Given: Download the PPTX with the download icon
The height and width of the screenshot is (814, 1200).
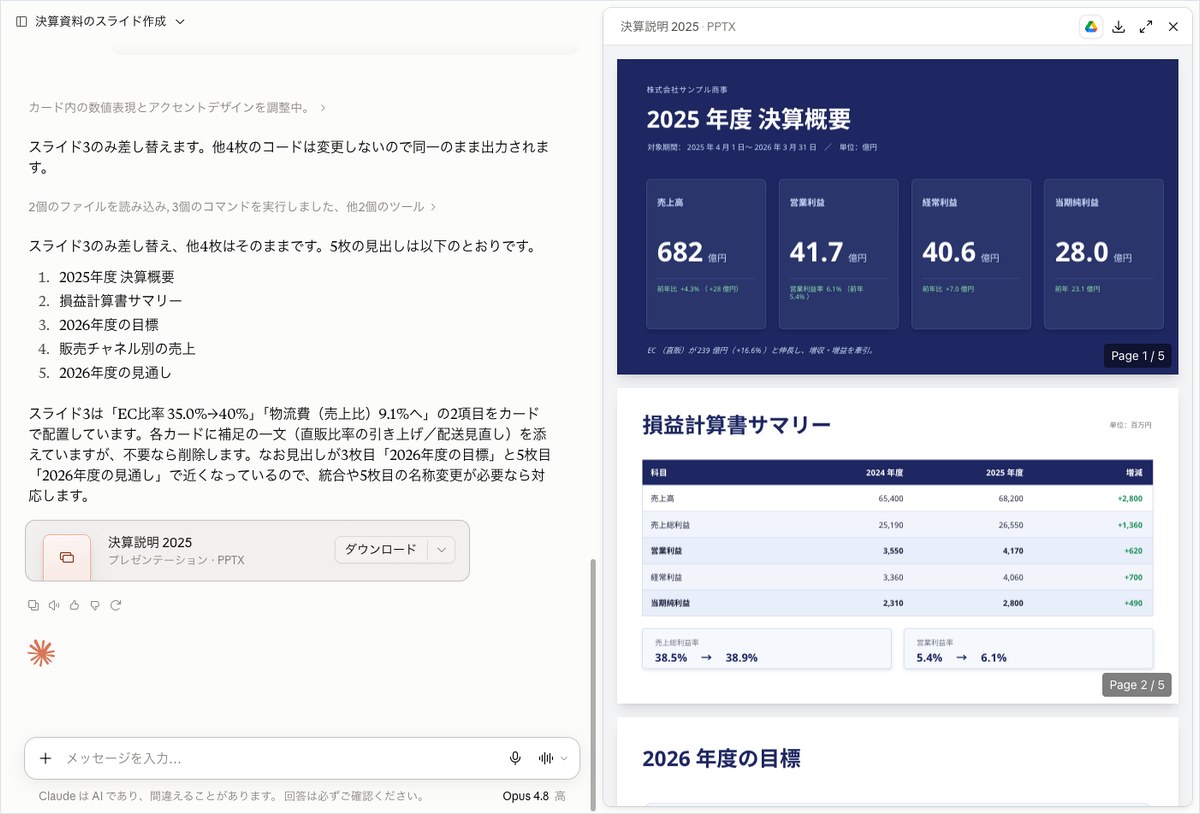Looking at the screenshot, I should pos(1119,27).
